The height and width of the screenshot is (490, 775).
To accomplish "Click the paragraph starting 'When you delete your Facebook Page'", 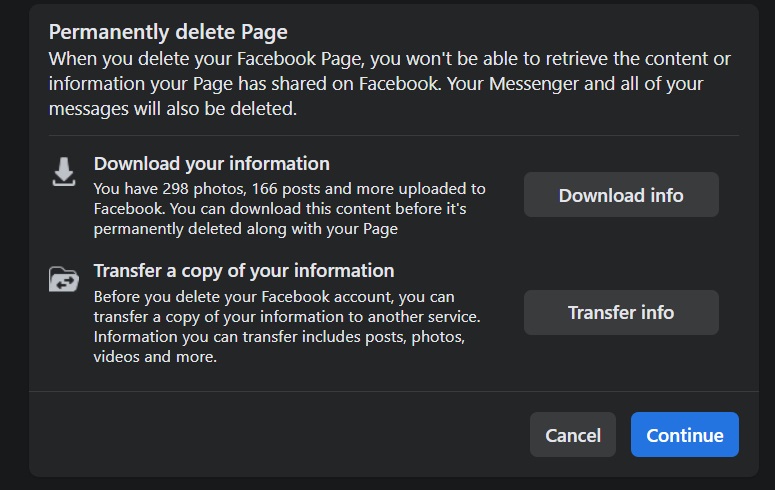I will point(389,84).
